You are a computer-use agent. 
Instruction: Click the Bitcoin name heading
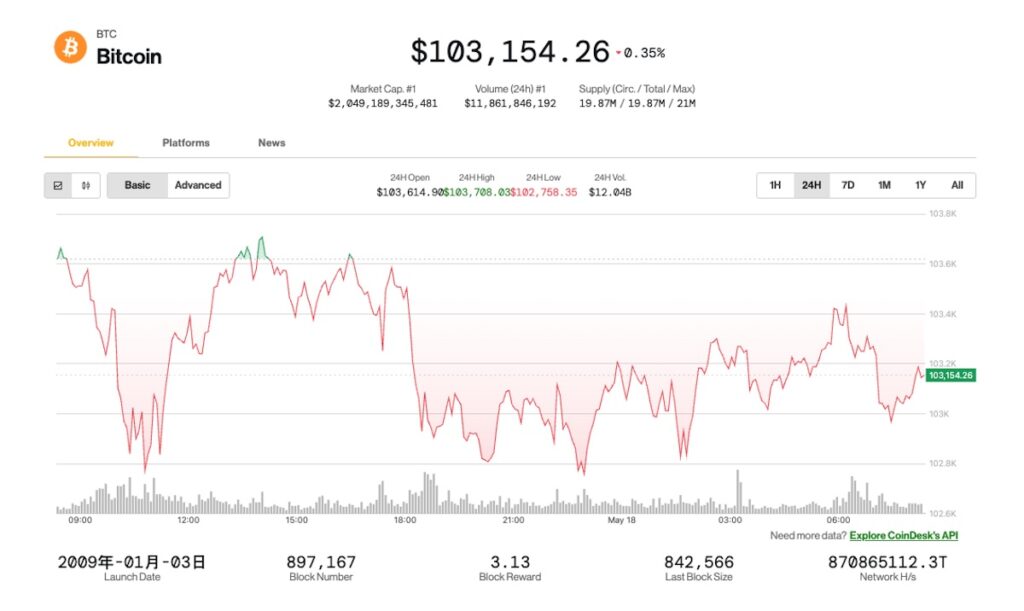coord(129,56)
